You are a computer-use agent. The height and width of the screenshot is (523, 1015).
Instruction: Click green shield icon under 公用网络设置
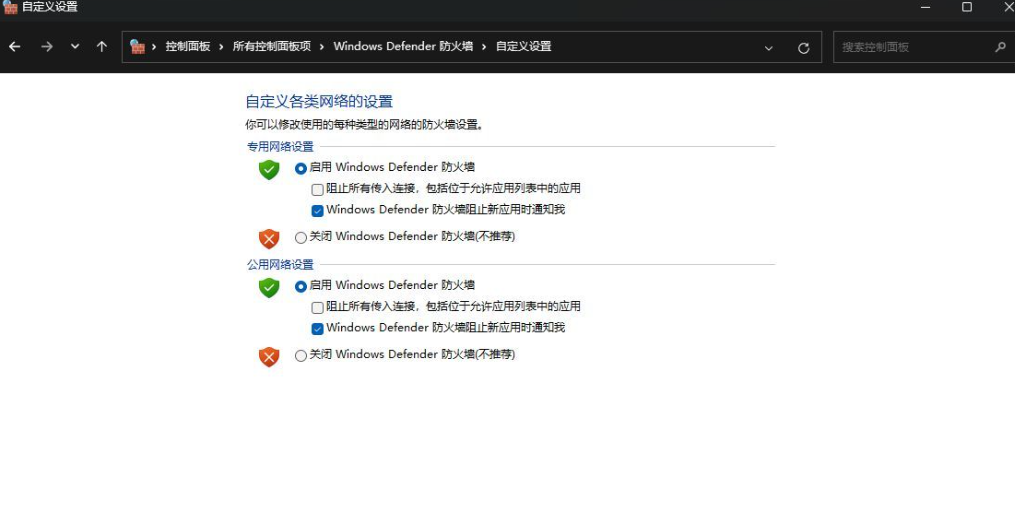[x=269, y=287]
